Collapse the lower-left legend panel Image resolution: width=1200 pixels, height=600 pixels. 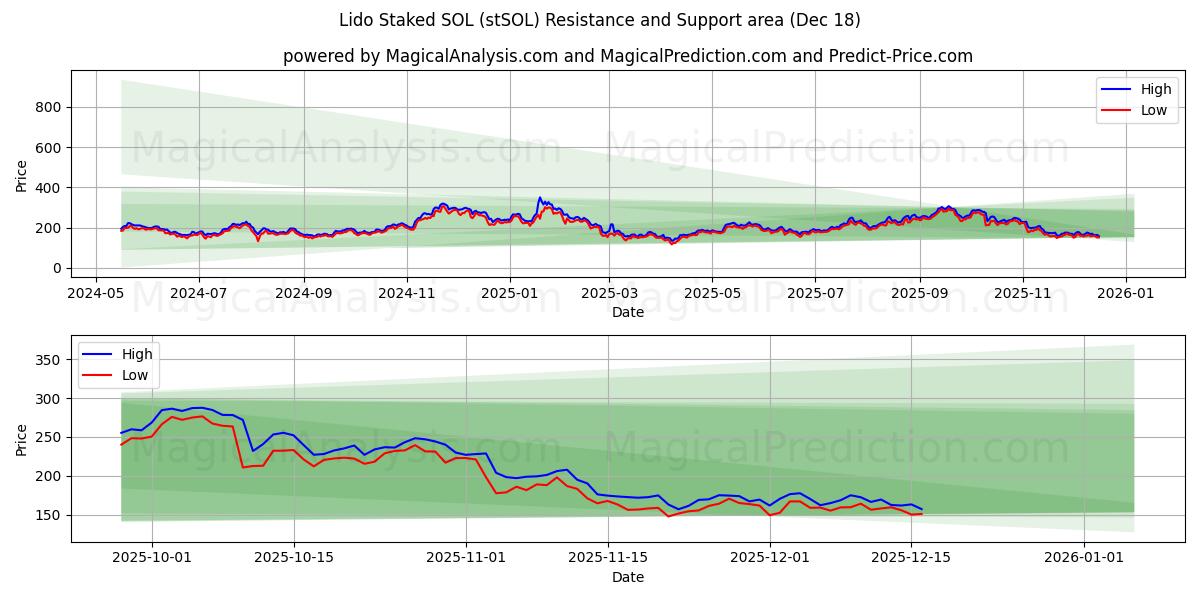coord(120,363)
